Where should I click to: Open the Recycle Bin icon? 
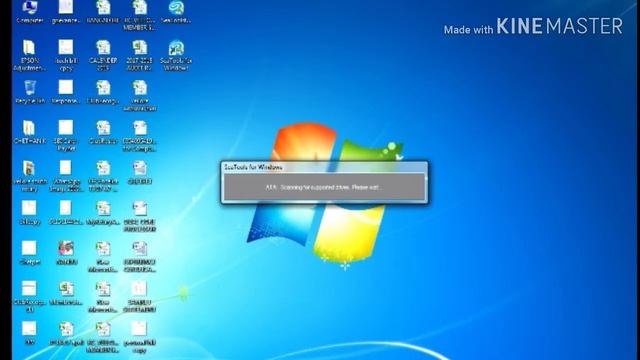[29, 91]
